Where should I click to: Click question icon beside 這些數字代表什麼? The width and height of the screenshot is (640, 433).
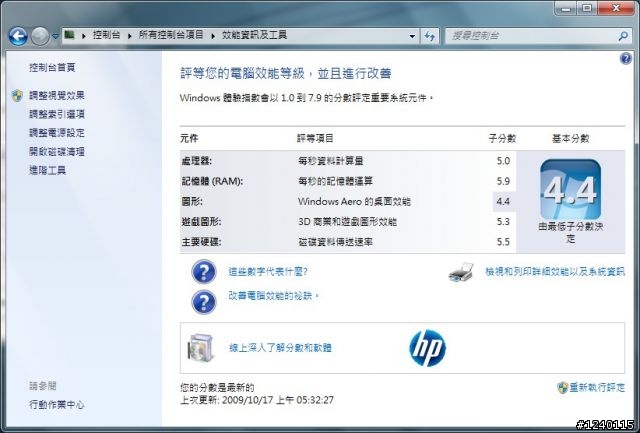[204, 272]
